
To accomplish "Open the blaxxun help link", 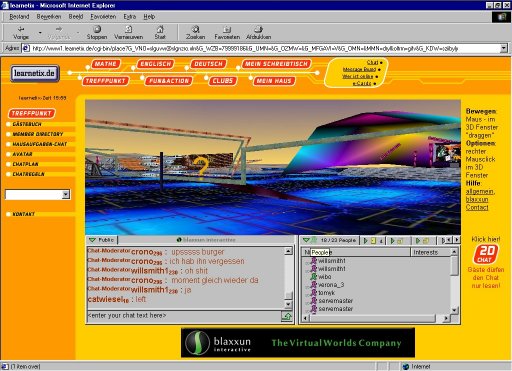I will coord(477,199).
